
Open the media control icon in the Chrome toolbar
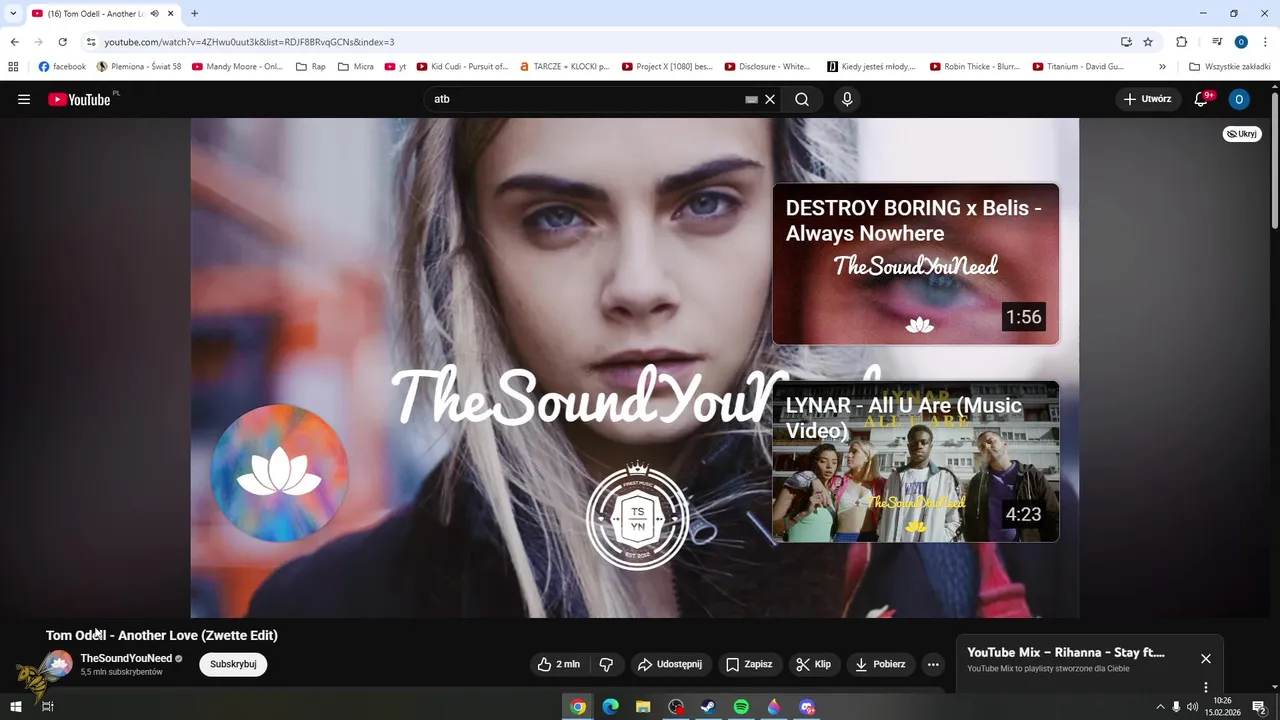(x=1217, y=42)
